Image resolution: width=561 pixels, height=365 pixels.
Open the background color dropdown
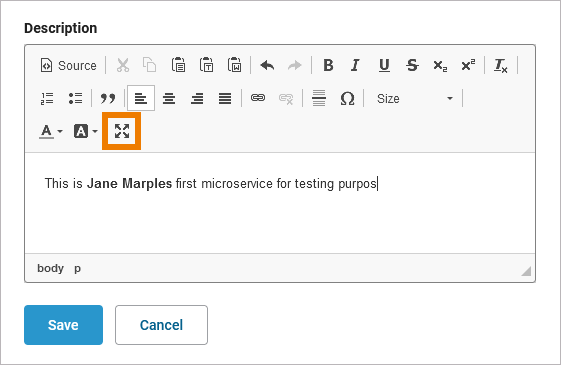click(x=85, y=131)
